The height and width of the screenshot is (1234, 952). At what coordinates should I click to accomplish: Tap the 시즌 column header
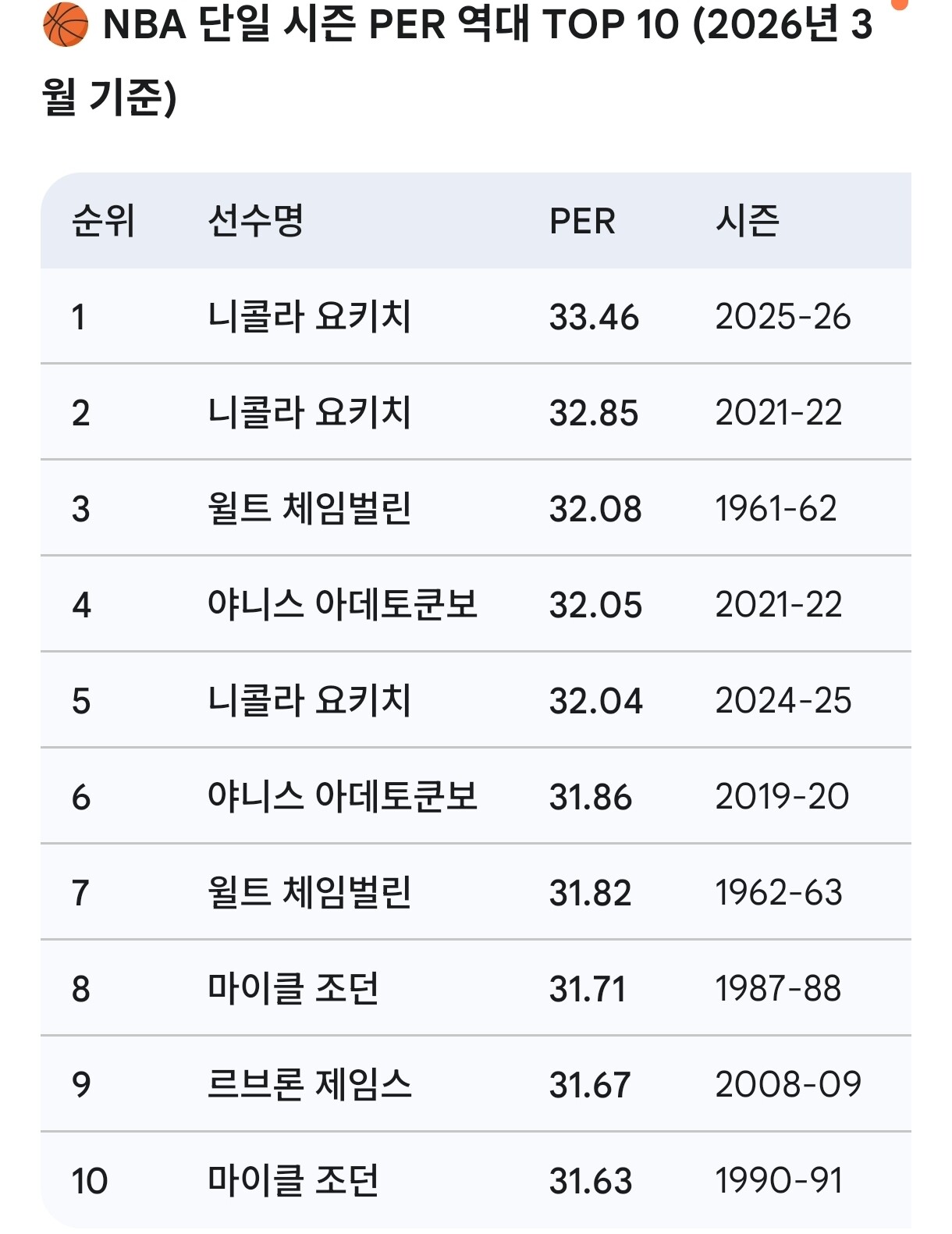(747, 221)
